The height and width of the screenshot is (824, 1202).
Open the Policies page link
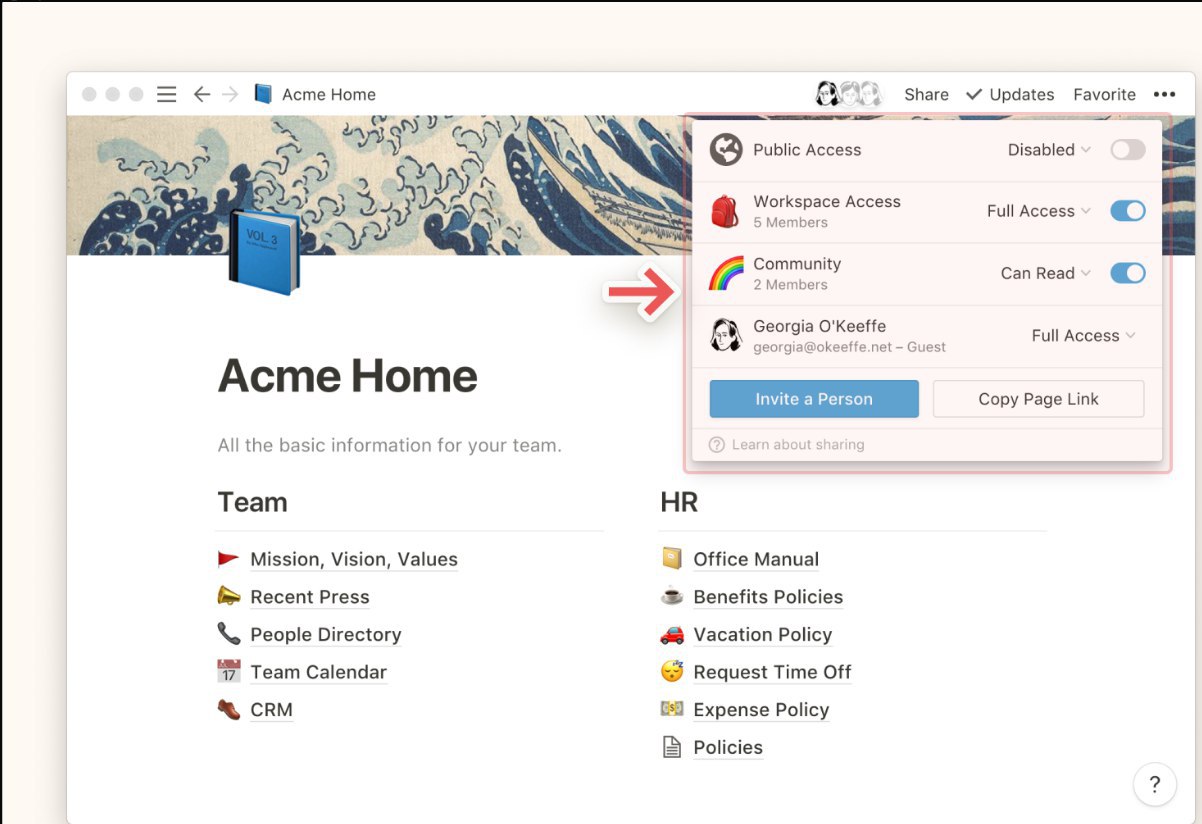[x=728, y=748]
